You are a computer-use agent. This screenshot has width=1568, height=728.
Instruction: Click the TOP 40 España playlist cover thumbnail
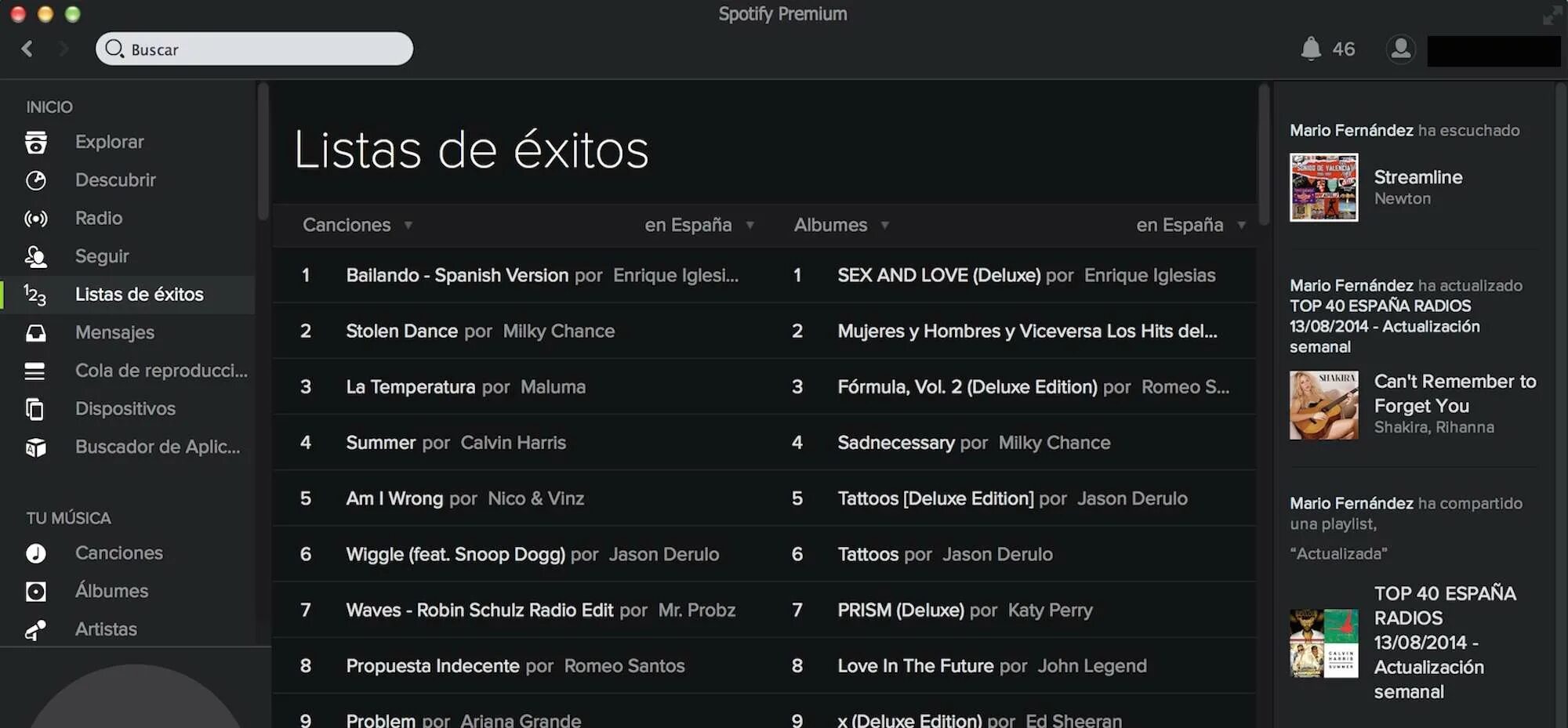(x=1323, y=643)
